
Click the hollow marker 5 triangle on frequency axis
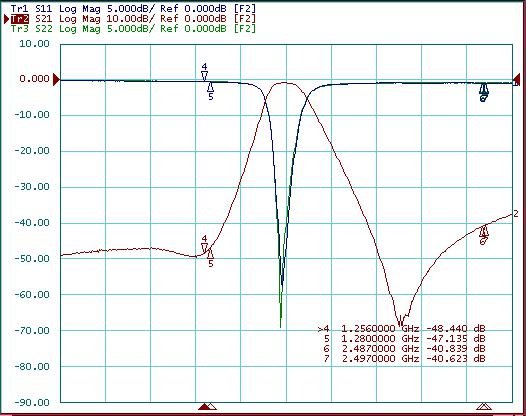pyautogui.click(x=212, y=407)
